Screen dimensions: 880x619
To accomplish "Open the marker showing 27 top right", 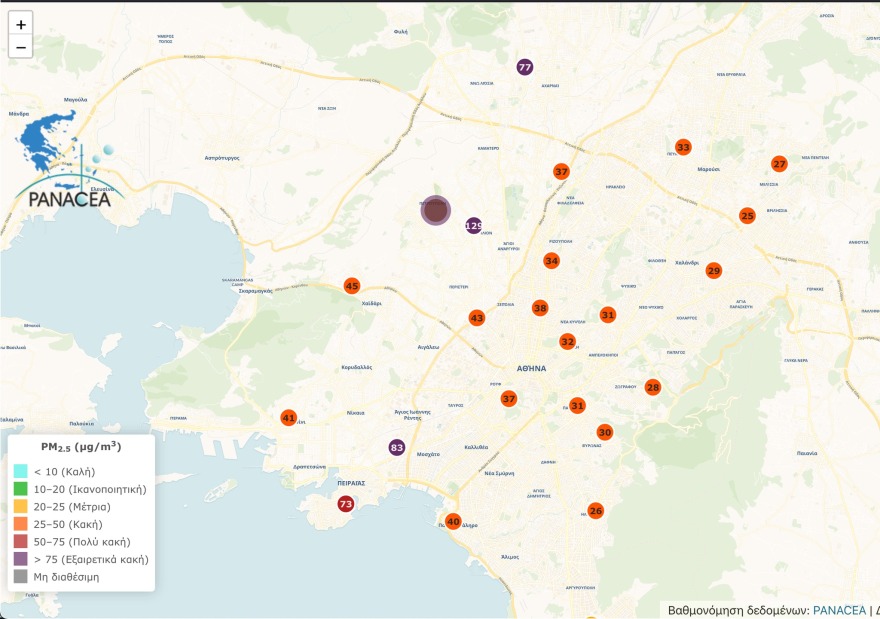I will tap(780, 162).
